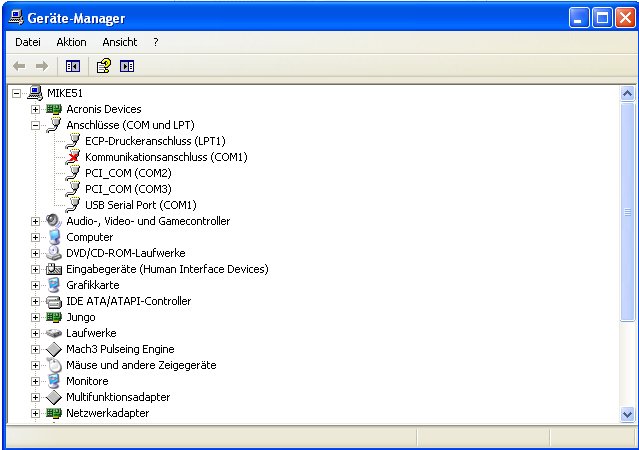Screen dimensions: 639x450
Task: Click the ECP-Druckeranschluss port icon
Action: (73, 141)
